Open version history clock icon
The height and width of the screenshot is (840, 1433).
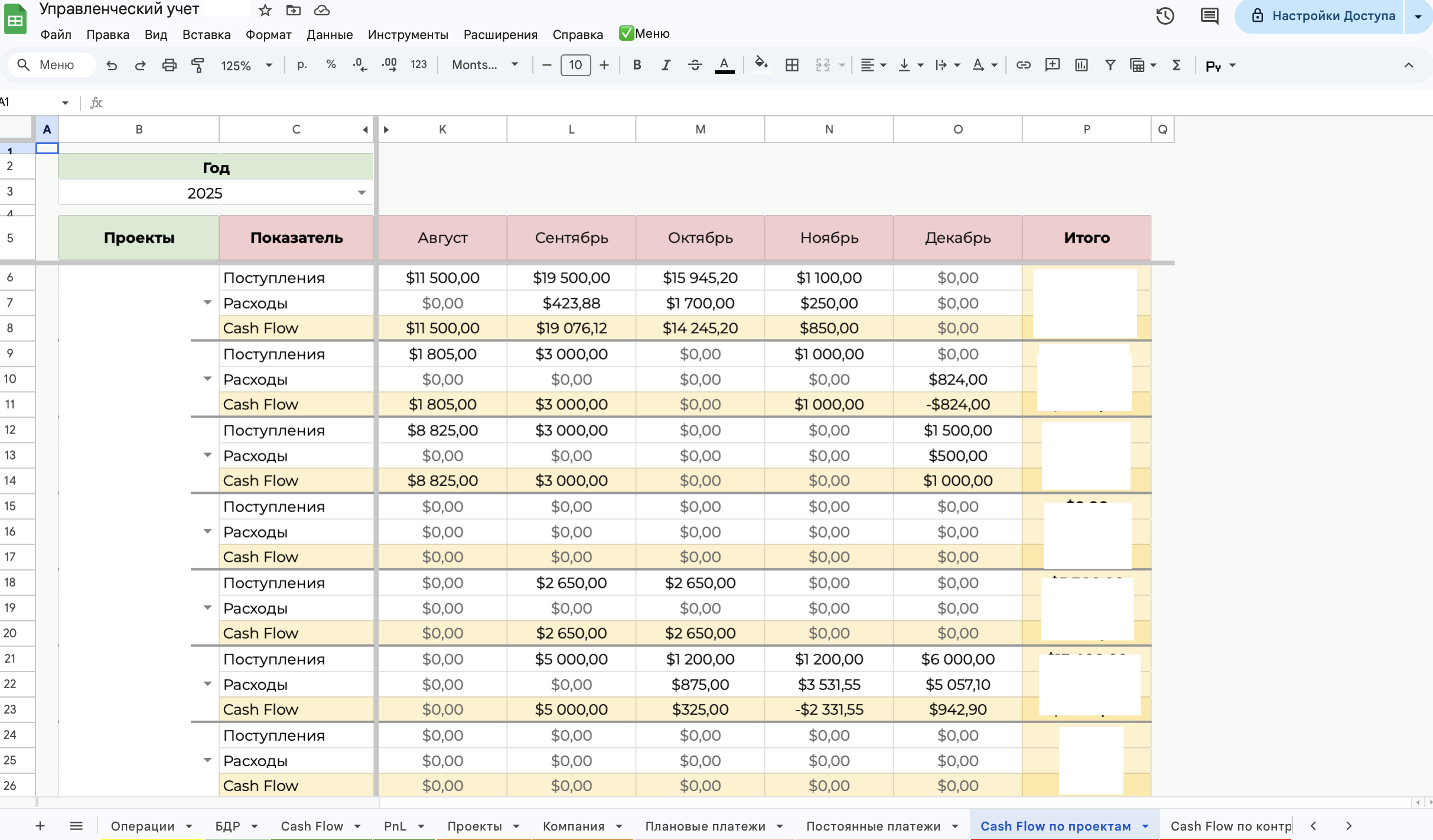tap(1165, 16)
